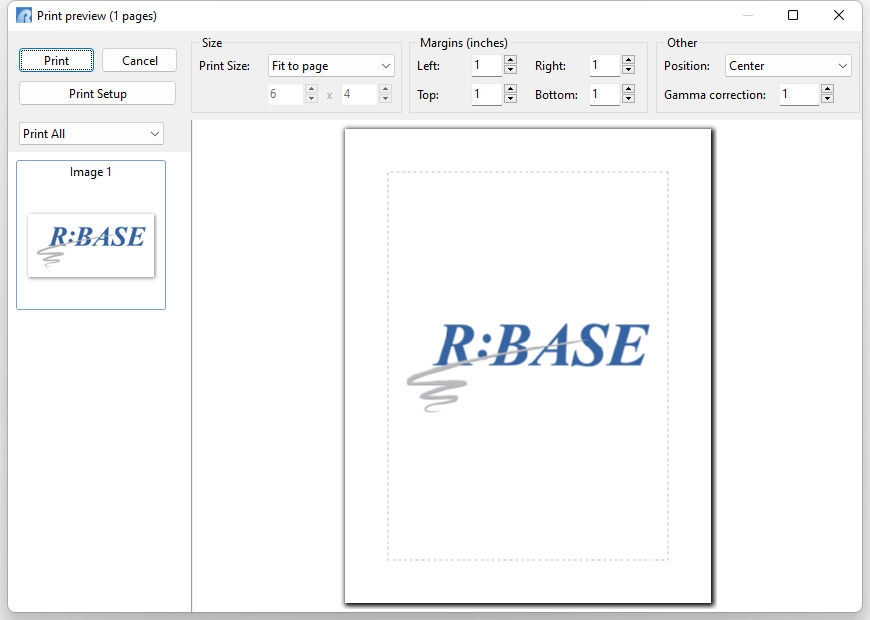
Task: Decrease the print height stepper
Action: point(385,99)
